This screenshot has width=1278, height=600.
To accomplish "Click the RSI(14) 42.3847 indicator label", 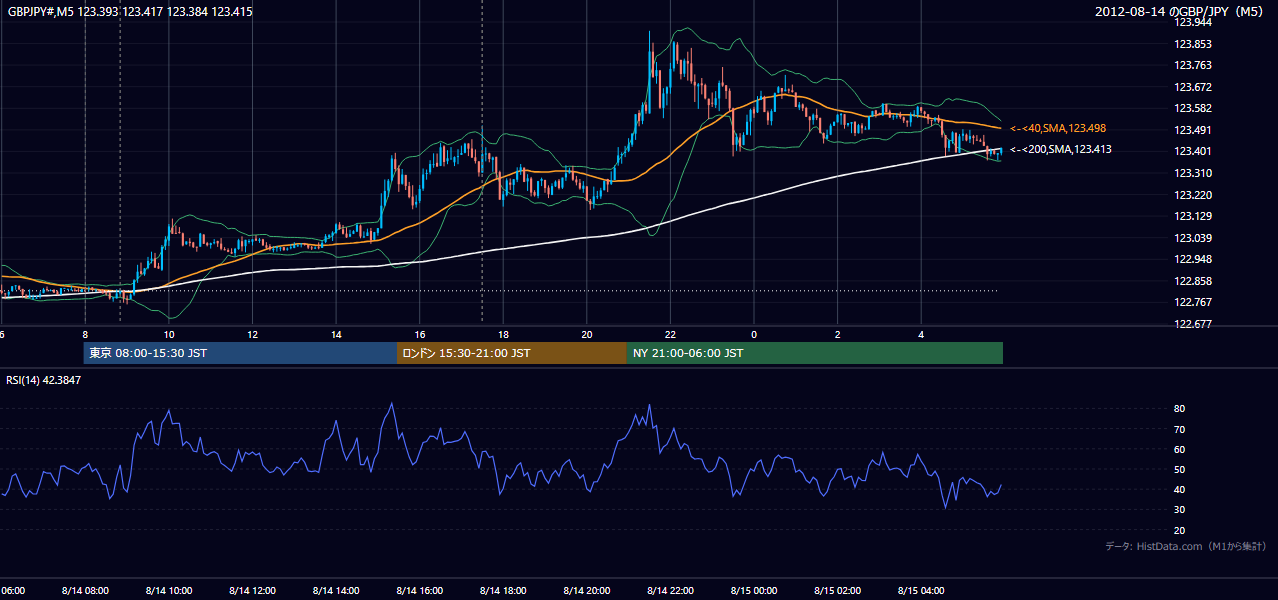I will pyautogui.click(x=44, y=380).
